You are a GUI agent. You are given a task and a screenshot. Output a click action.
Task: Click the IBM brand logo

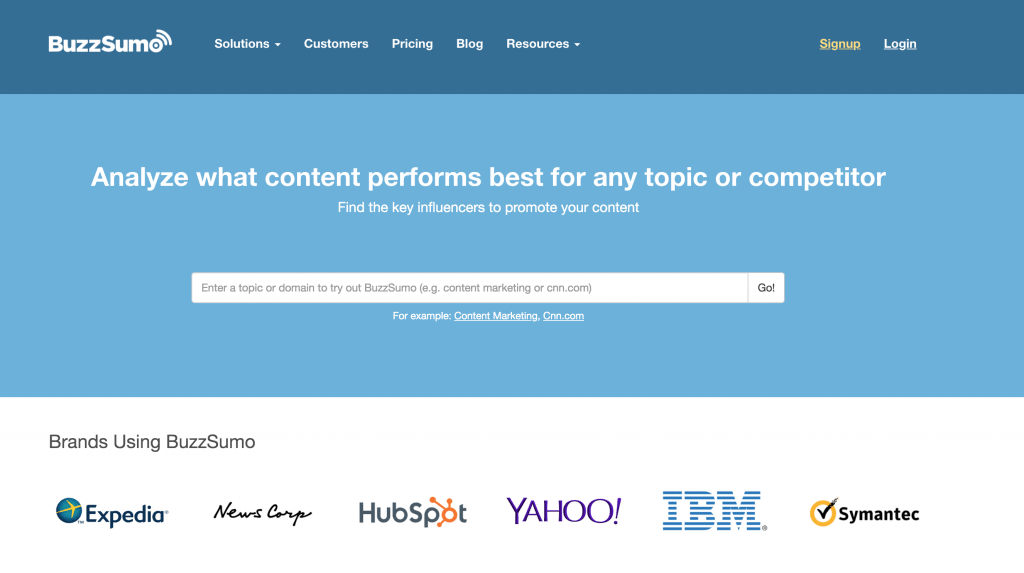tap(714, 510)
